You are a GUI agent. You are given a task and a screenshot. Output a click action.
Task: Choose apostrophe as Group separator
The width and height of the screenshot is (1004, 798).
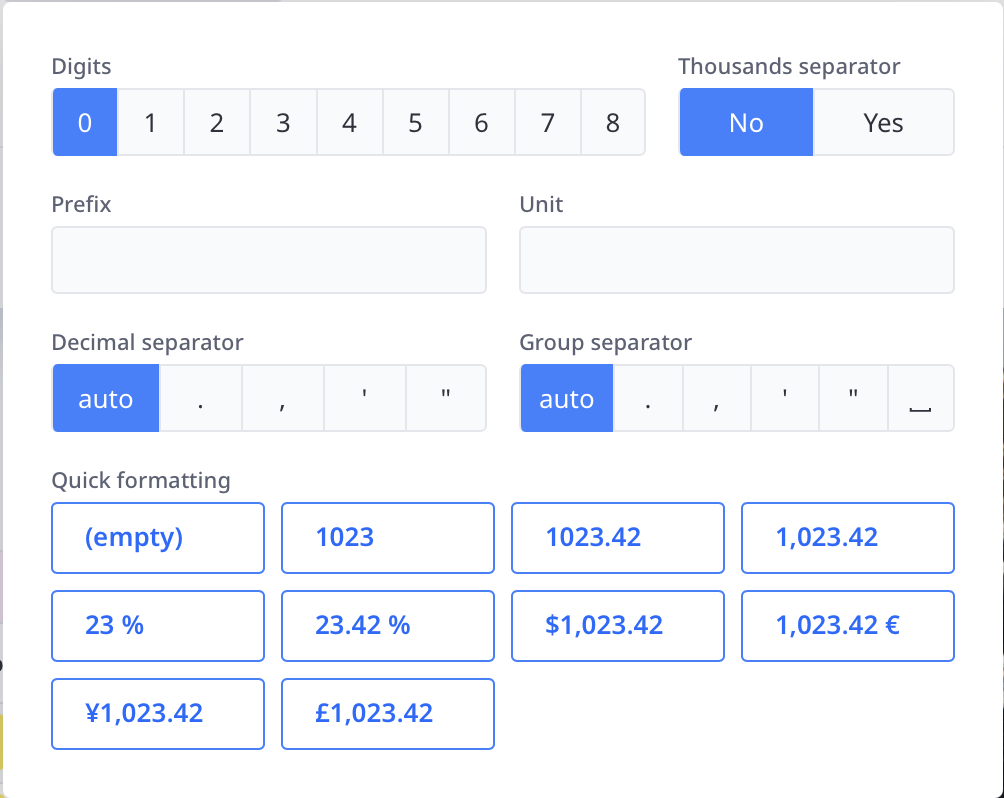(785, 399)
